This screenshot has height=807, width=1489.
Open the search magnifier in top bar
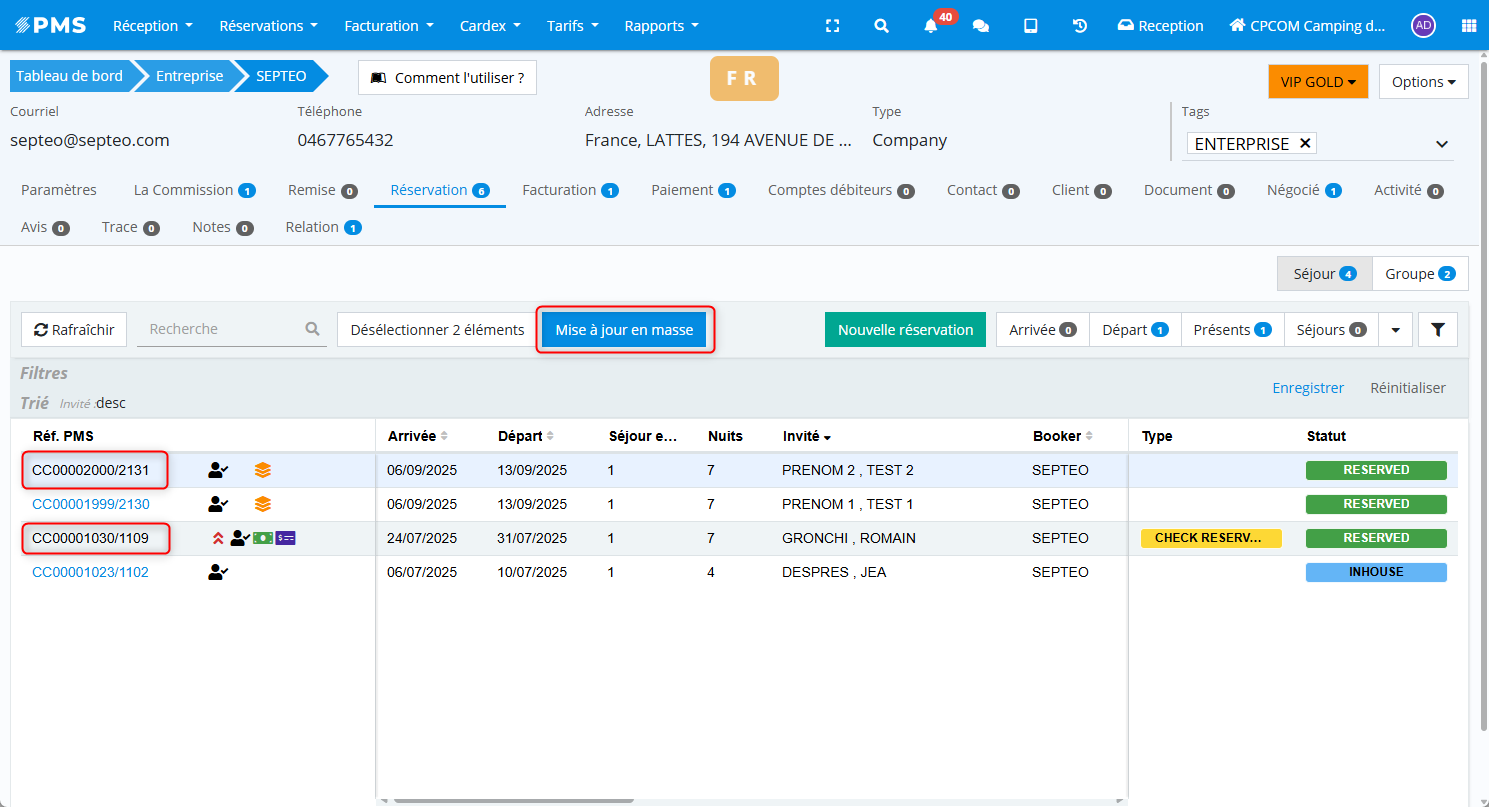881,26
